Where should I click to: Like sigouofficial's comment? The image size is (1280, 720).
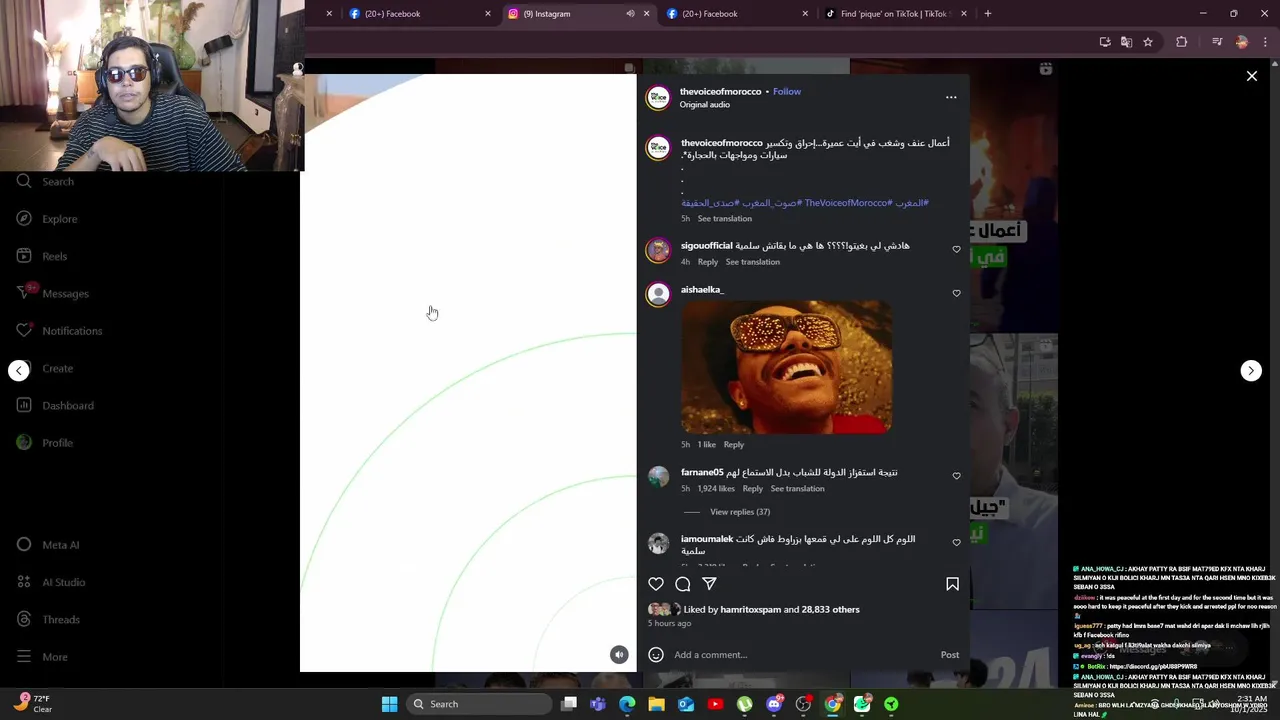click(956, 249)
